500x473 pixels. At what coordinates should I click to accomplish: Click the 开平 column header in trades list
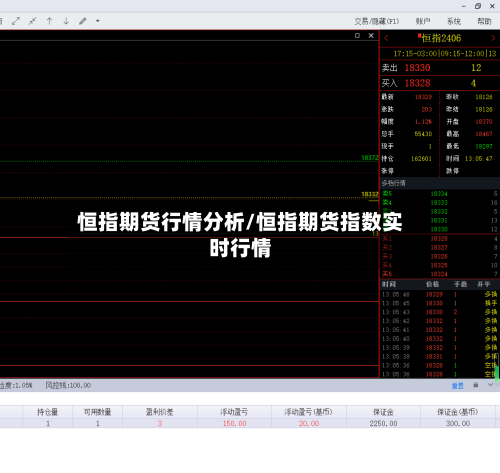click(483, 284)
